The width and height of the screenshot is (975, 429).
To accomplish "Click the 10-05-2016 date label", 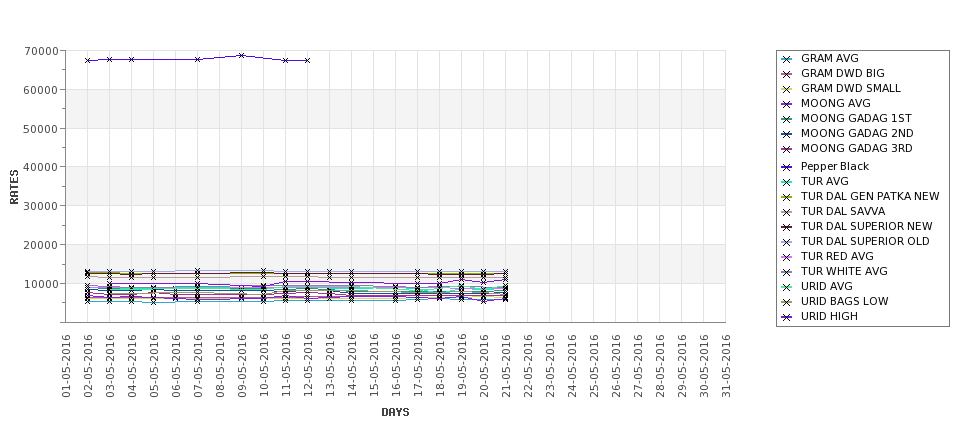I will 264,366.
